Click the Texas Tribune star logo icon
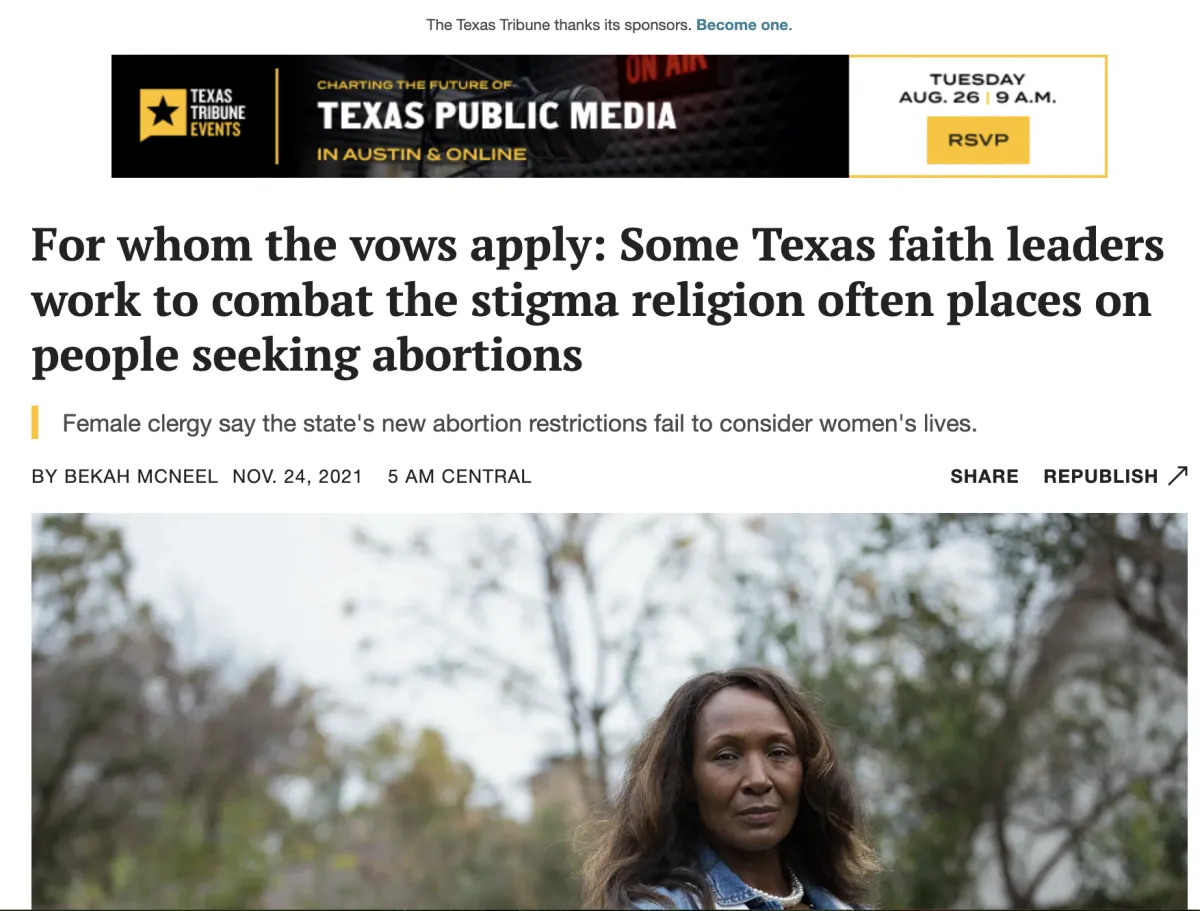 163,115
